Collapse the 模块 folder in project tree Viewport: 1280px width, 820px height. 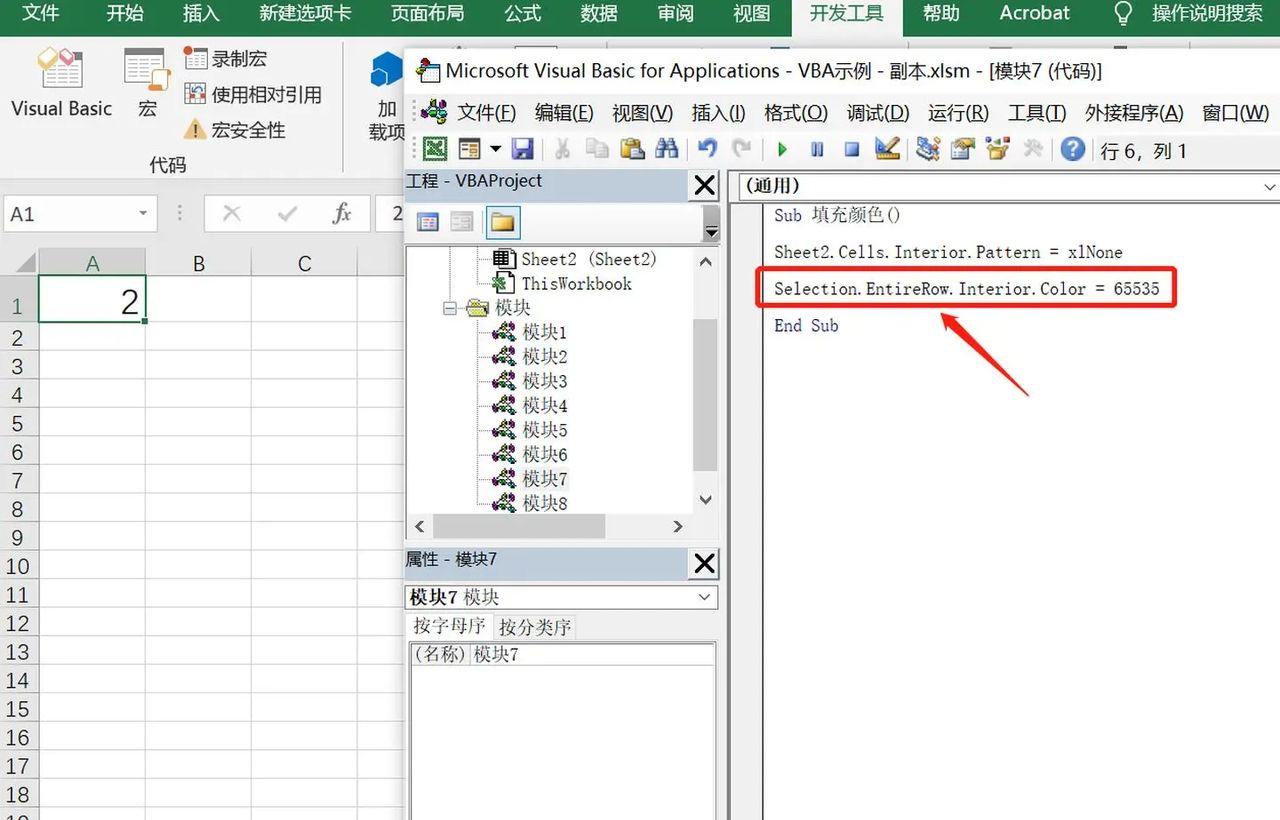coord(448,307)
